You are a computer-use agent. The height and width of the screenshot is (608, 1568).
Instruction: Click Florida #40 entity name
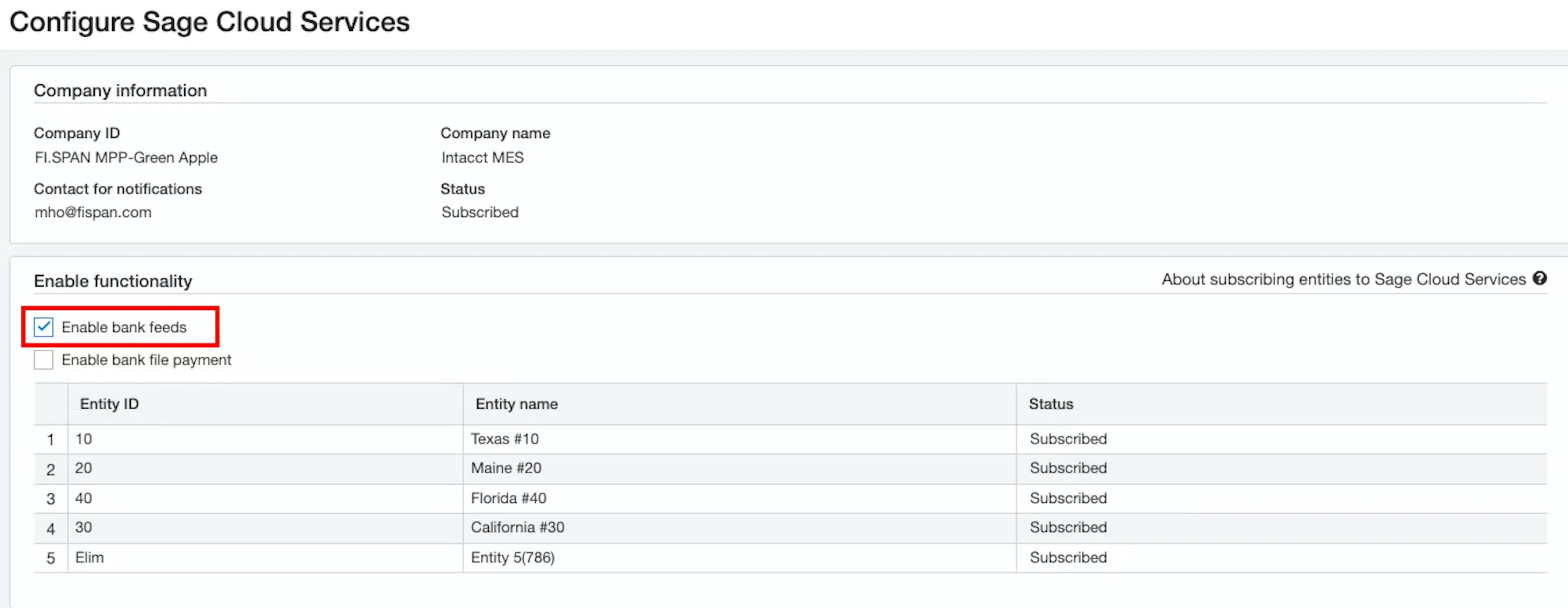[x=509, y=498]
